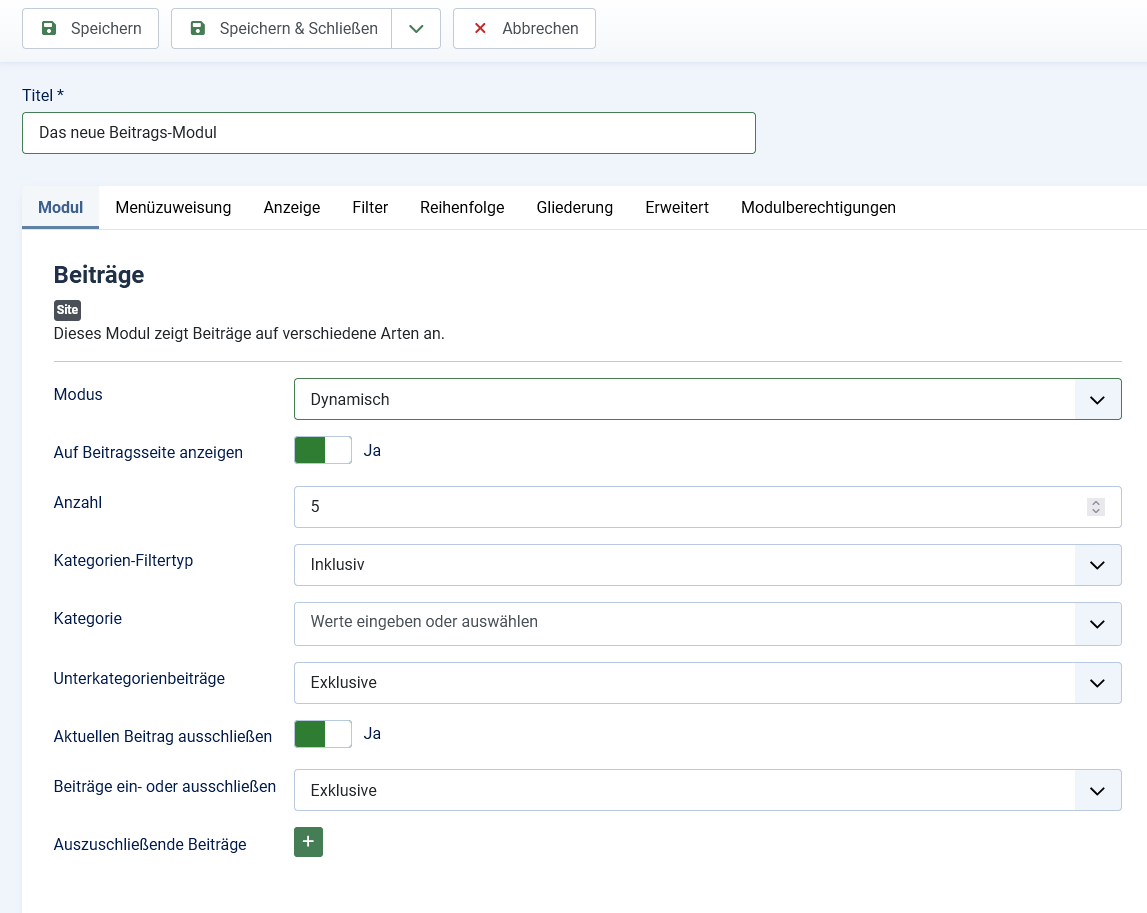Open the Gliederung tab

click(574, 208)
